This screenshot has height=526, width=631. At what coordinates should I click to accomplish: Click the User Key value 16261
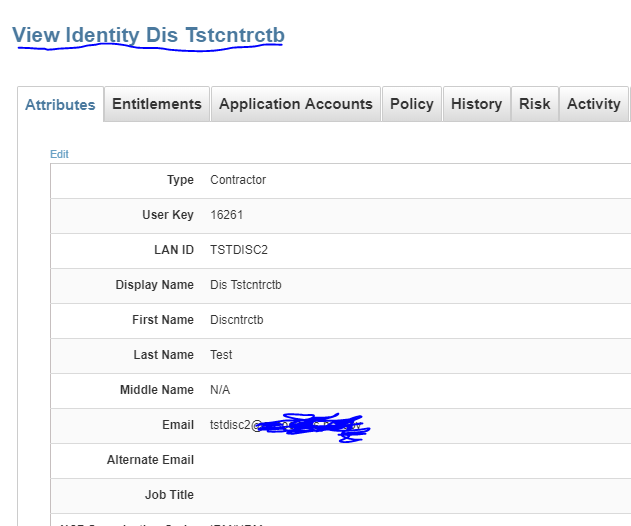226,215
